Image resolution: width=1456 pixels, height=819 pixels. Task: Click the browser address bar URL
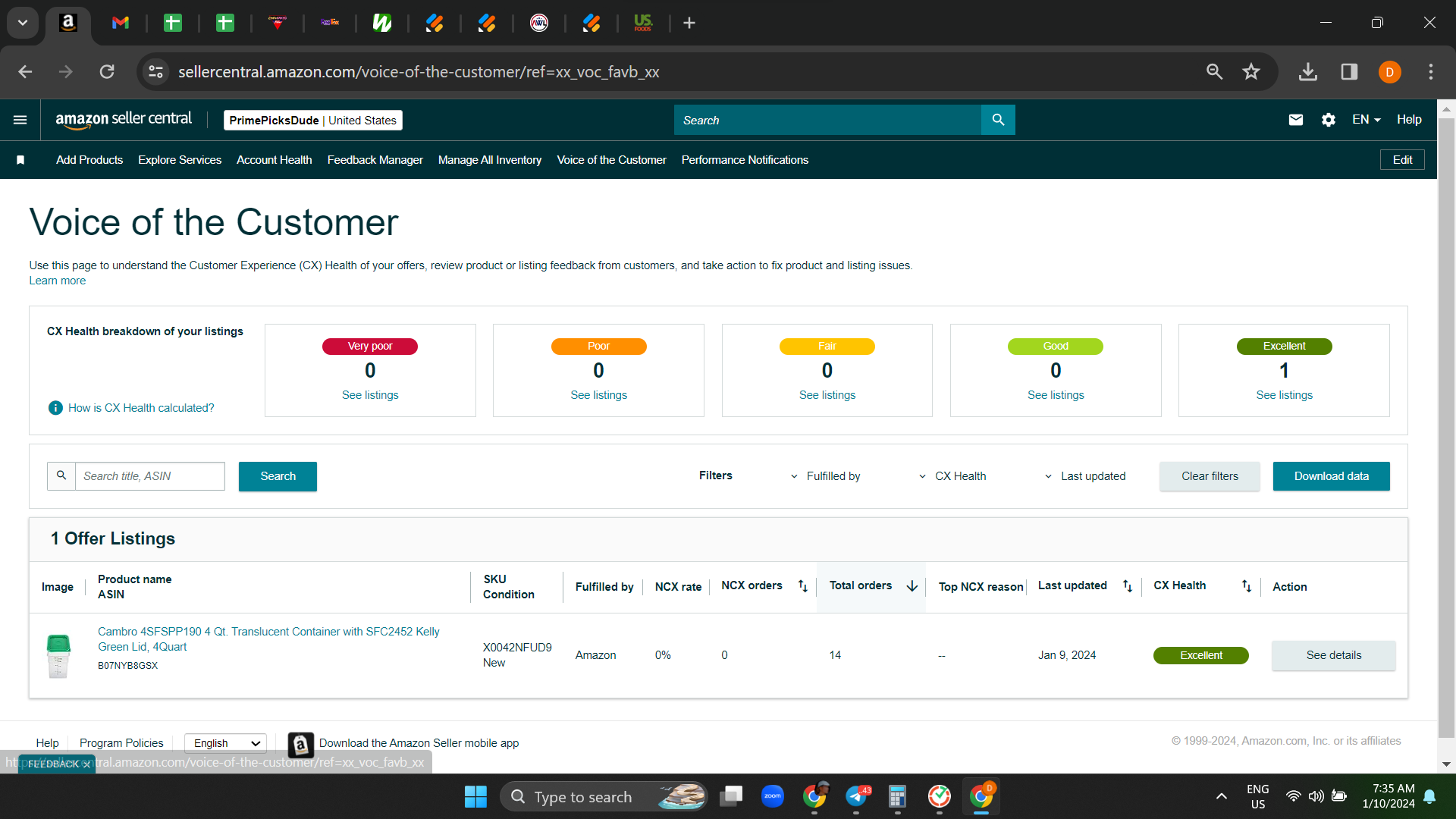click(419, 72)
